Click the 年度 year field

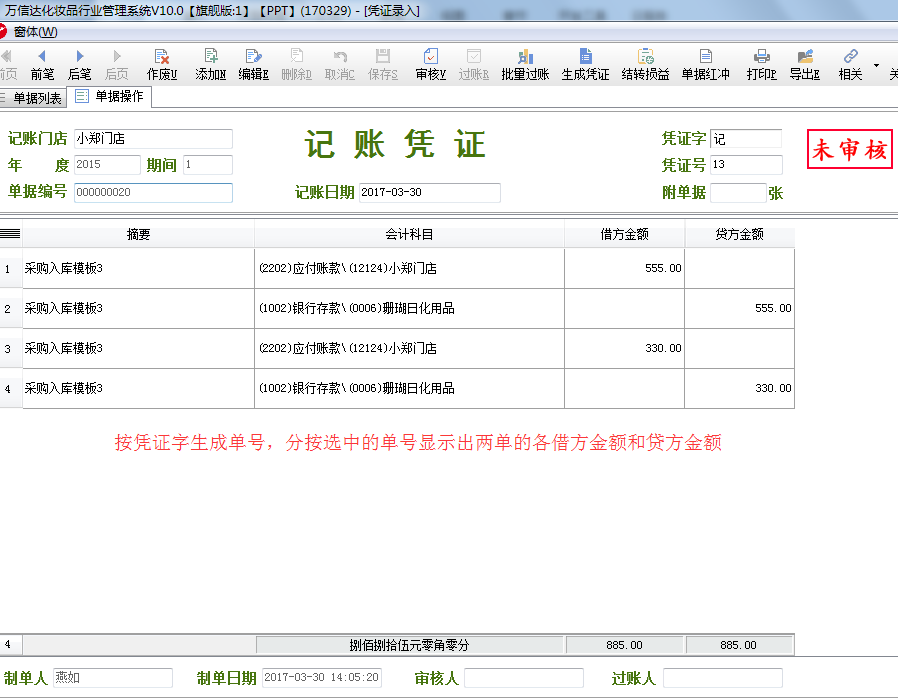tap(107, 165)
